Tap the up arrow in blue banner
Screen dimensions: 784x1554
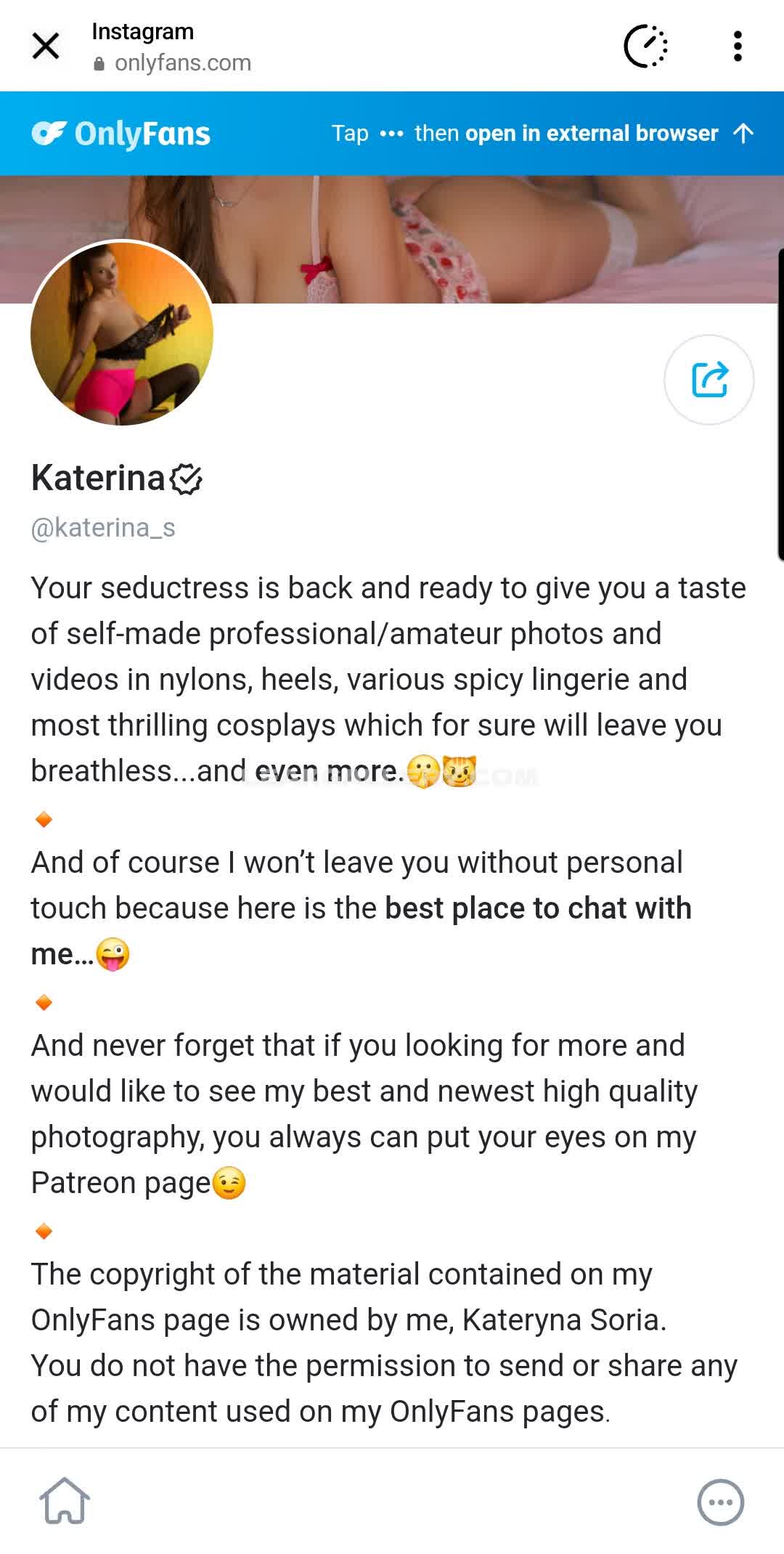743,134
